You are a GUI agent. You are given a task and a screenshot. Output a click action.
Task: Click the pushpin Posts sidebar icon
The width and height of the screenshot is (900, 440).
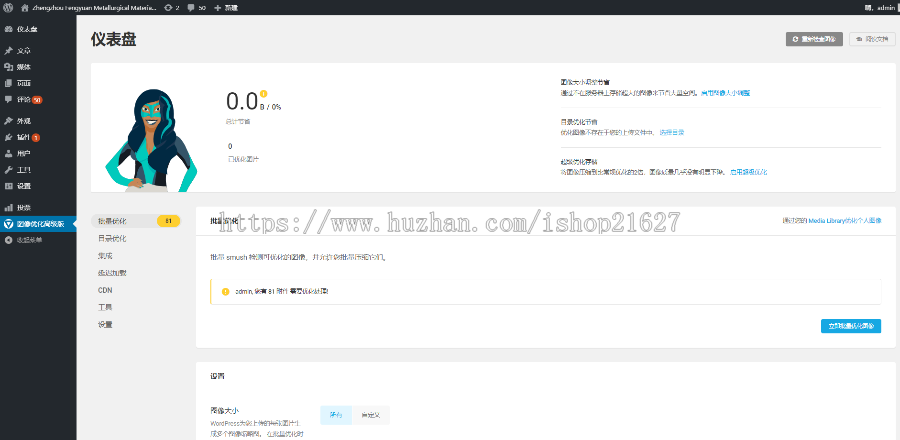(x=9, y=50)
